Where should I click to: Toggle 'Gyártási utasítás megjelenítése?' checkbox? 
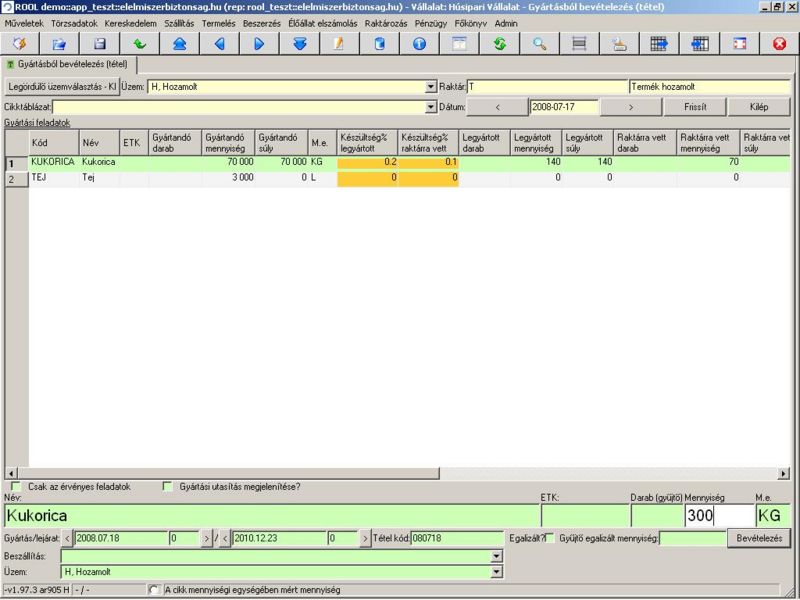click(x=167, y=487)
